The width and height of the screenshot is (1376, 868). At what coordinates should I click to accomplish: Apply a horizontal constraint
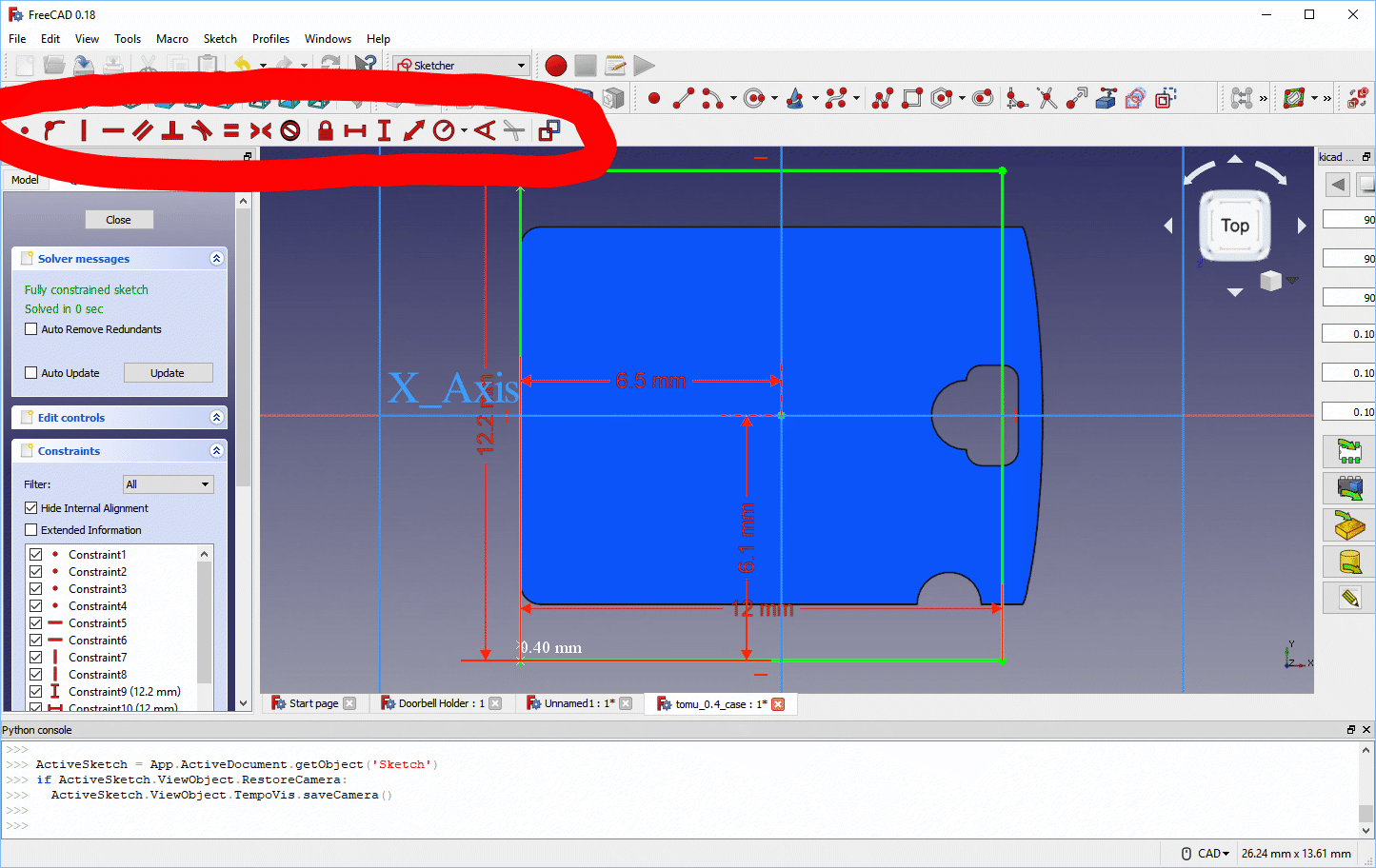(x=114, y=130)
